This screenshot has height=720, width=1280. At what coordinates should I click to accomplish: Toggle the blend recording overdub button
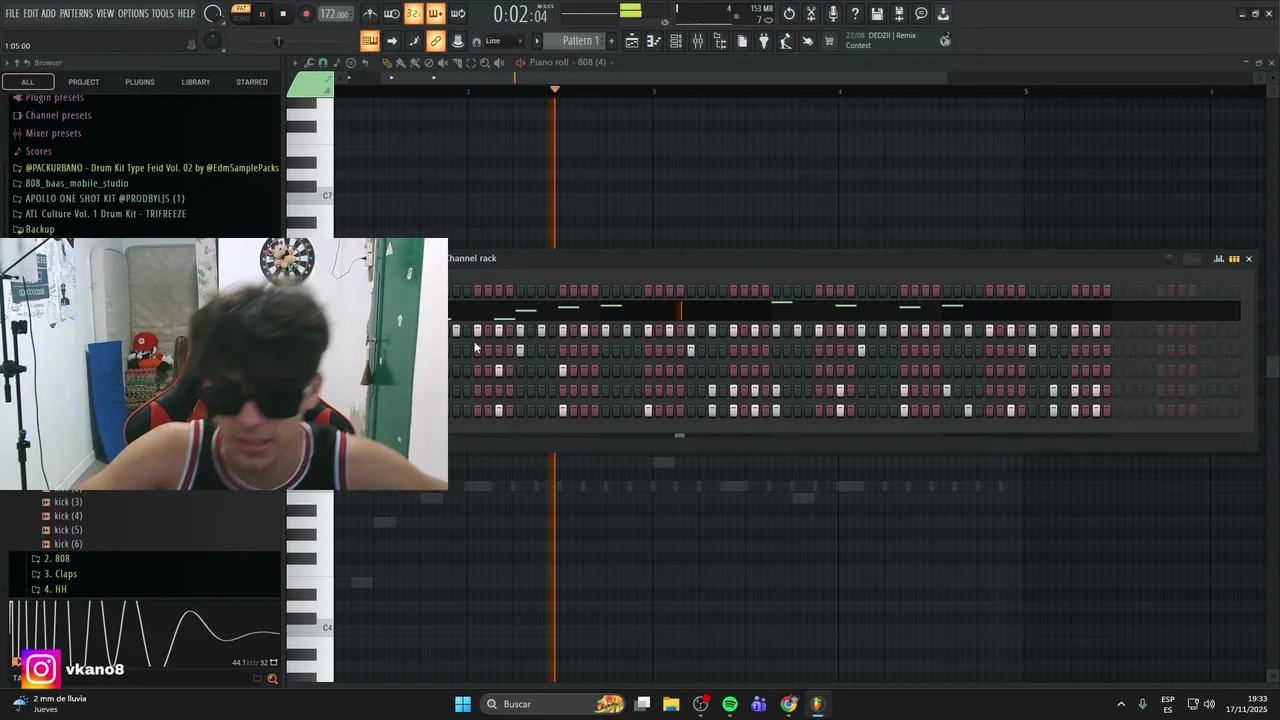tap(436, 14)
